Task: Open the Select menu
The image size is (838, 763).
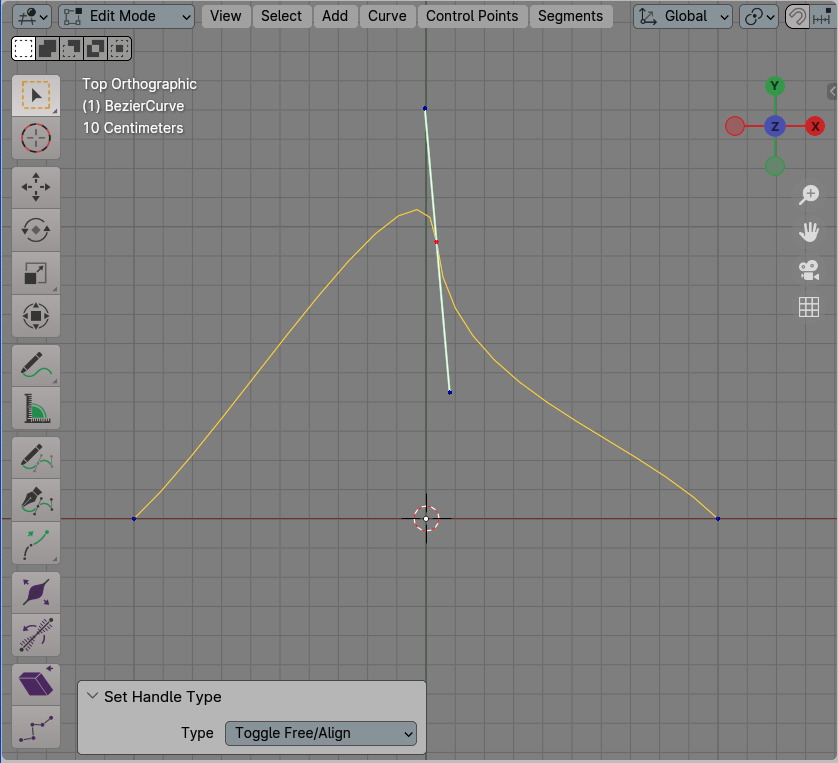Action: (281, 17)
